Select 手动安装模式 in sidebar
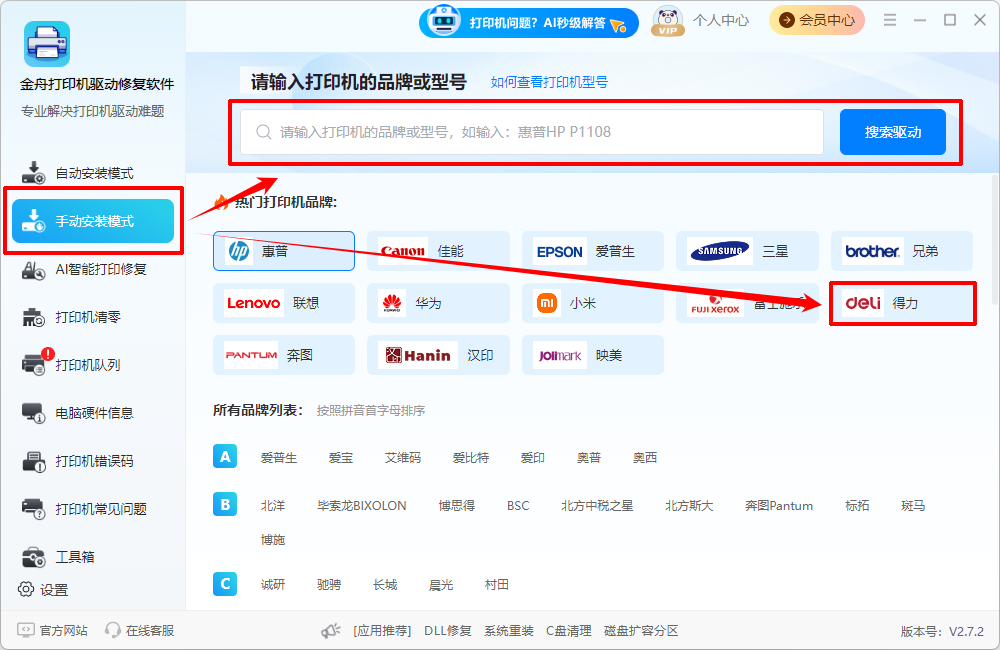Screen dimensions: 1000x650 tap(92, 221)
